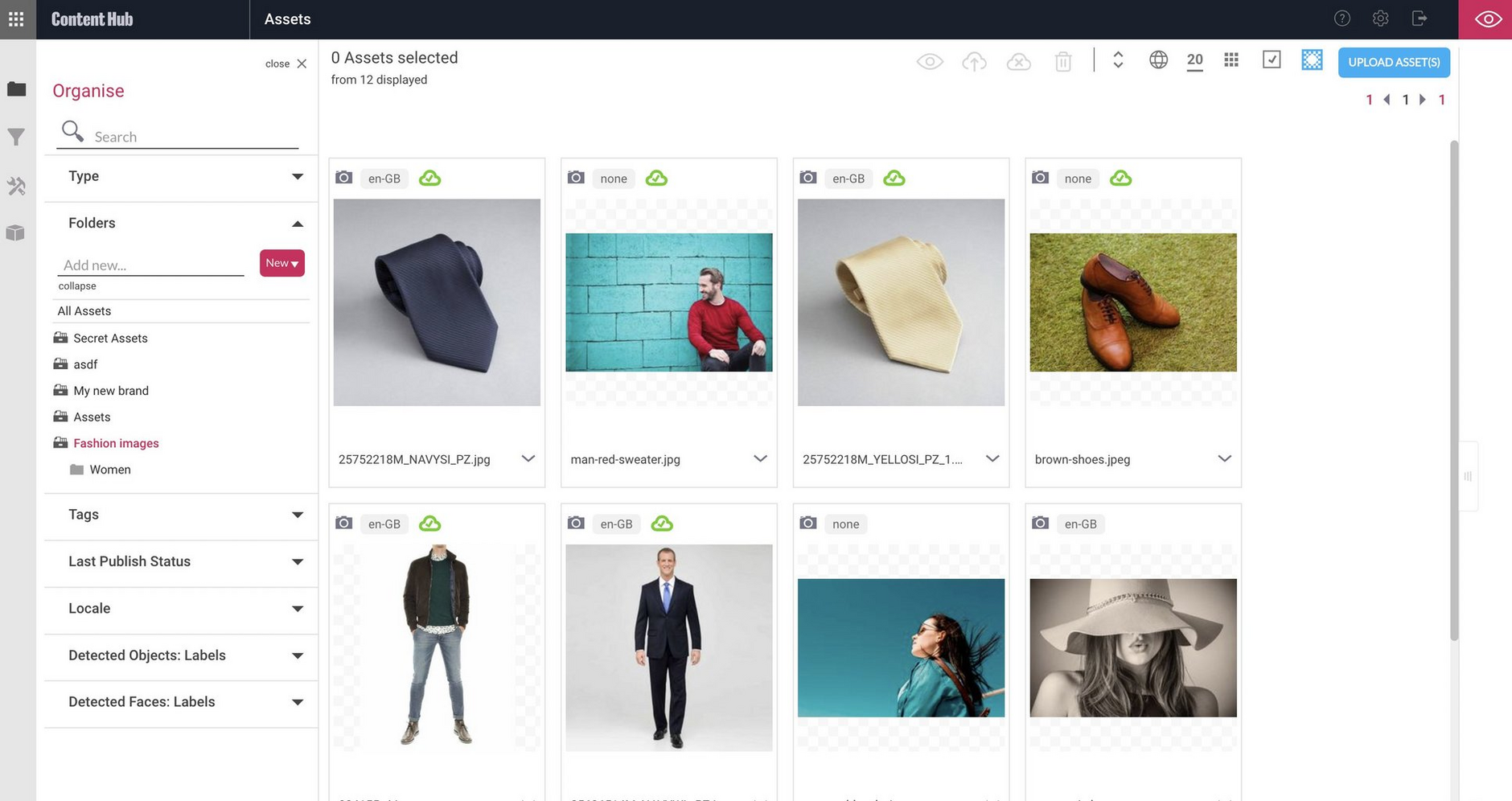
Task: Select My new brand folder
Action: click(111, 390)
